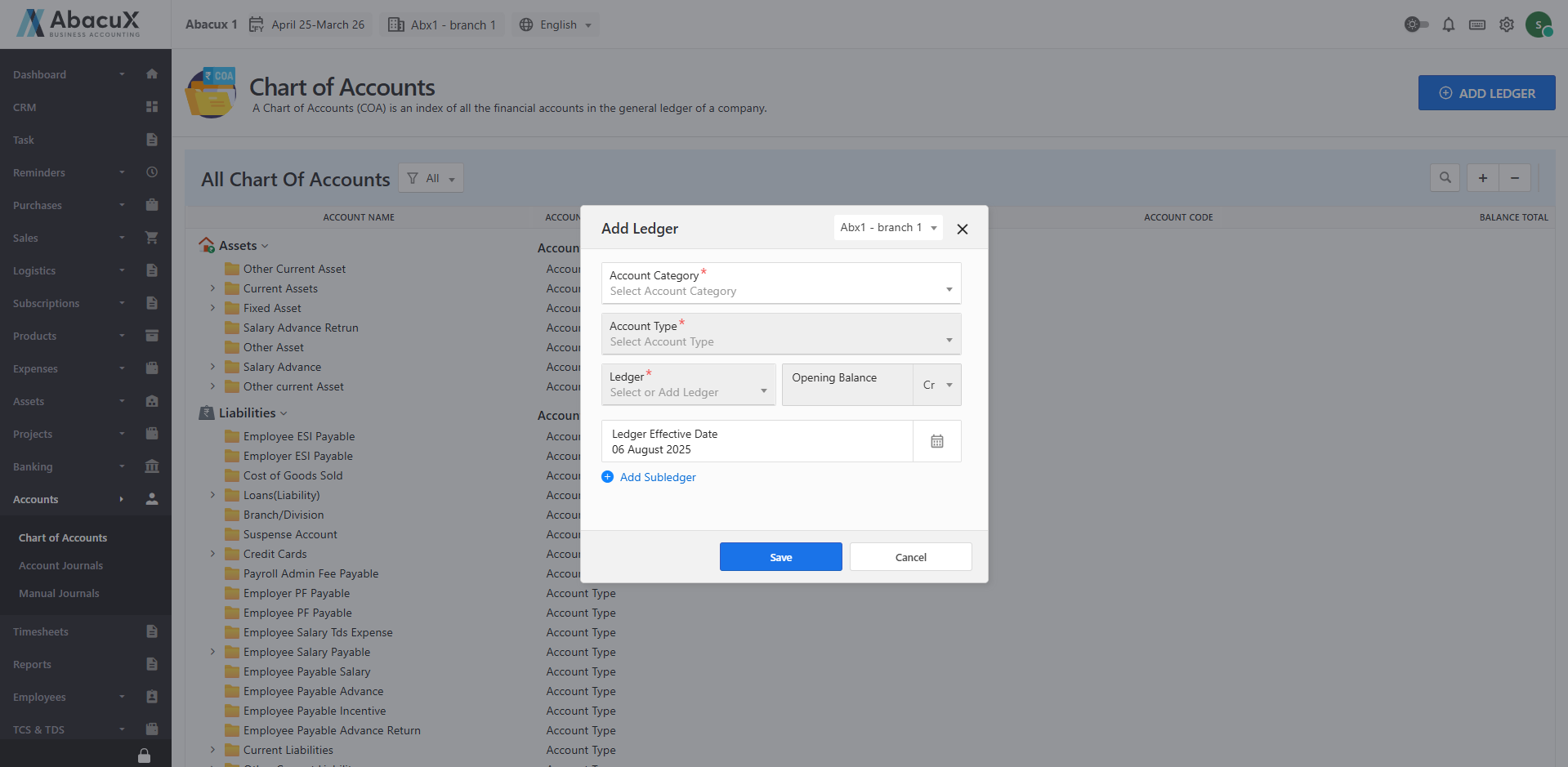Click the search icon in accounts toolbar

(1445, 178)
